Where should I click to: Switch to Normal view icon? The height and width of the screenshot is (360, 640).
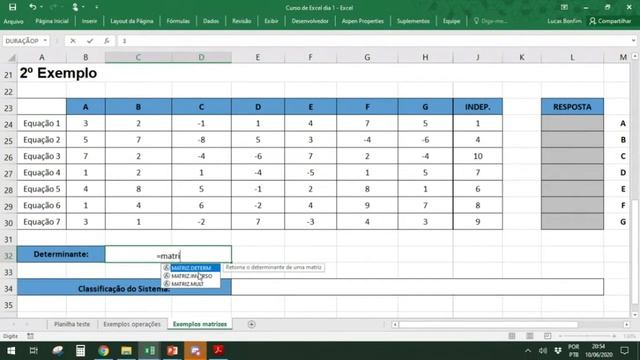pyautogui.click(x=512, y=336)
